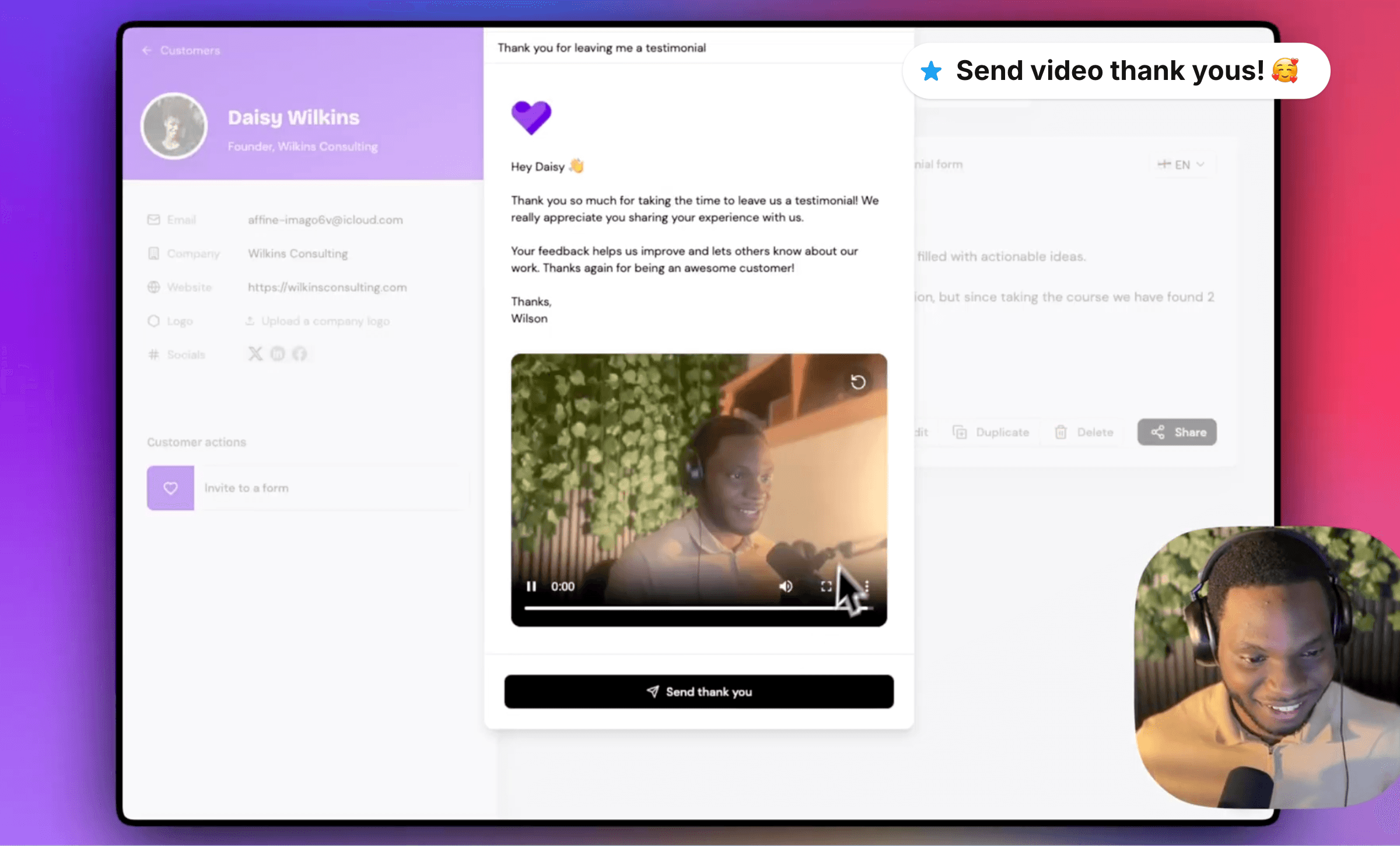The image size is (1400, 846).
Task: Click the Send thank you button
Action: pos(699,692)
